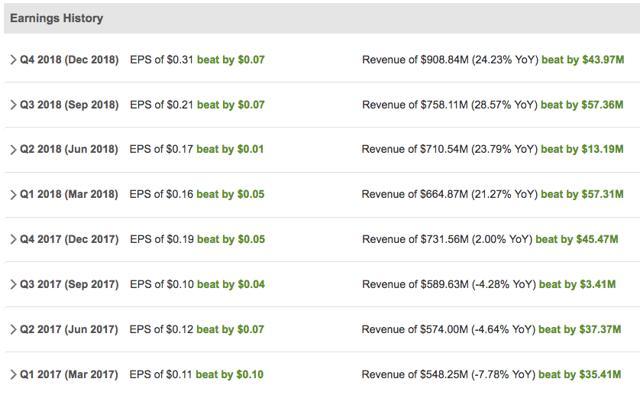Click Revenue of $589.63M beat by $3.41M
Screen dimensions: 640x395
(489, 284)
